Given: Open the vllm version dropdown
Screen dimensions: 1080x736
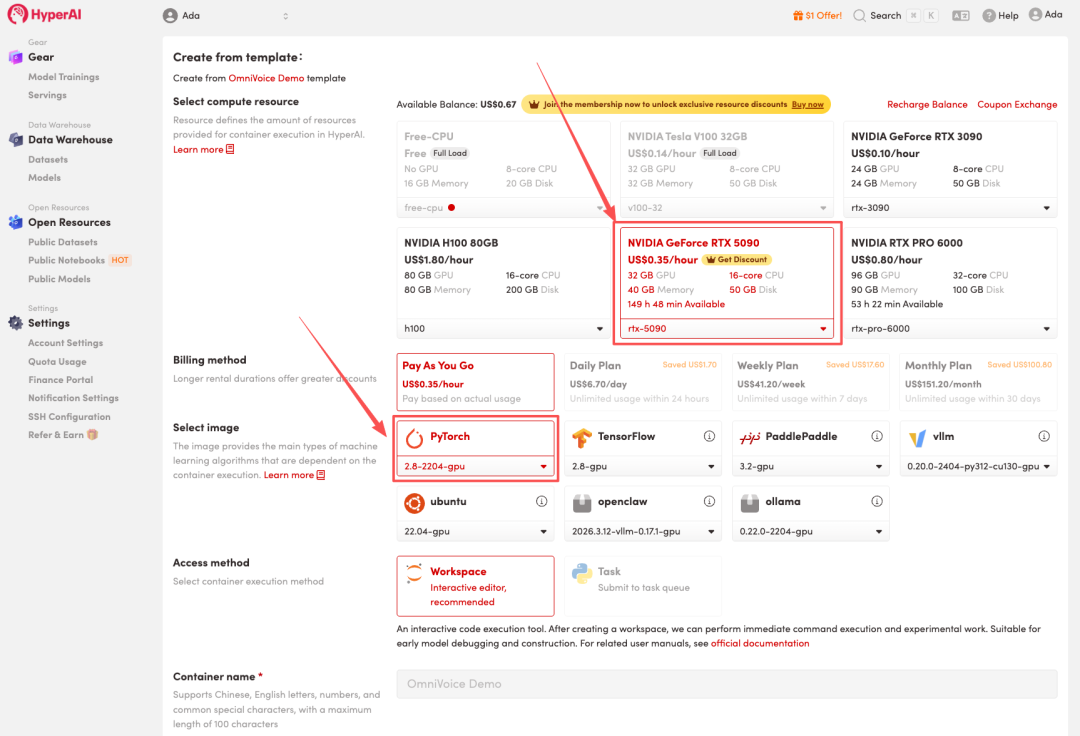Looking at the screenshot, I should click(x=978, y=466).
